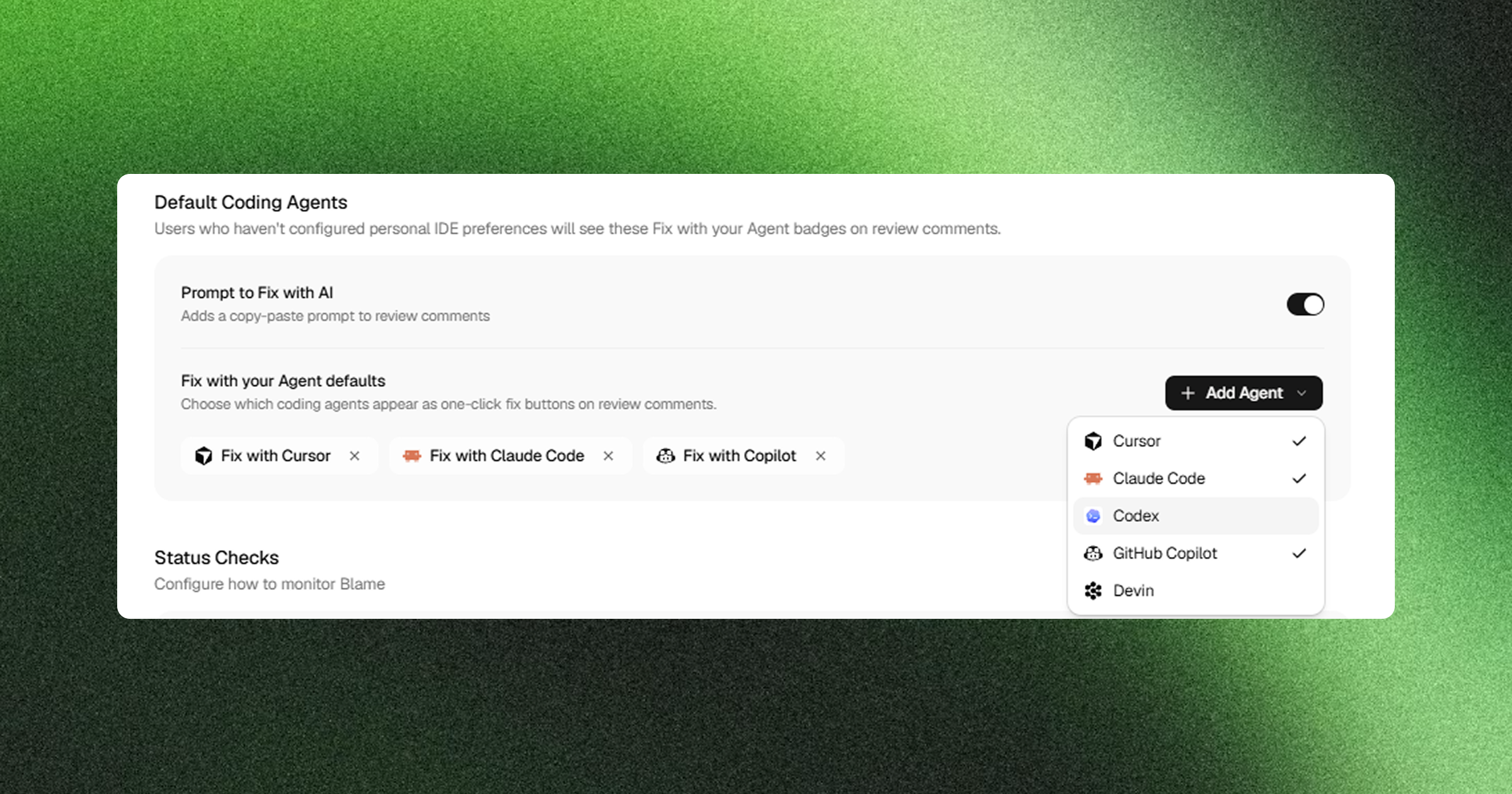Click the Fix with Cursor badge label

coord(275,456)
